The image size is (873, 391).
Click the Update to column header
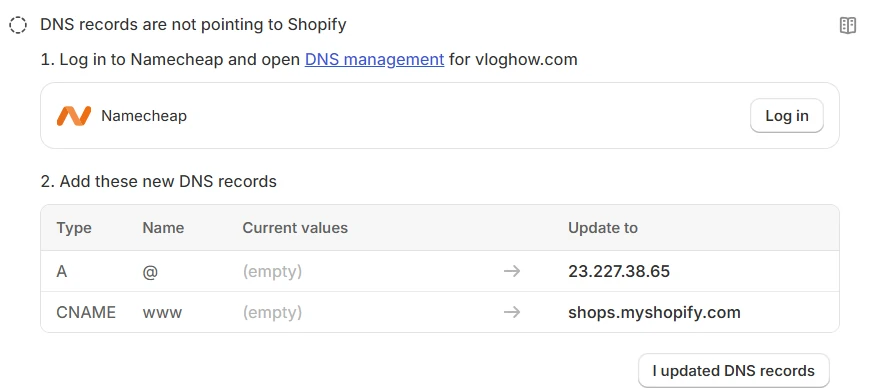(x=603, y=228)
